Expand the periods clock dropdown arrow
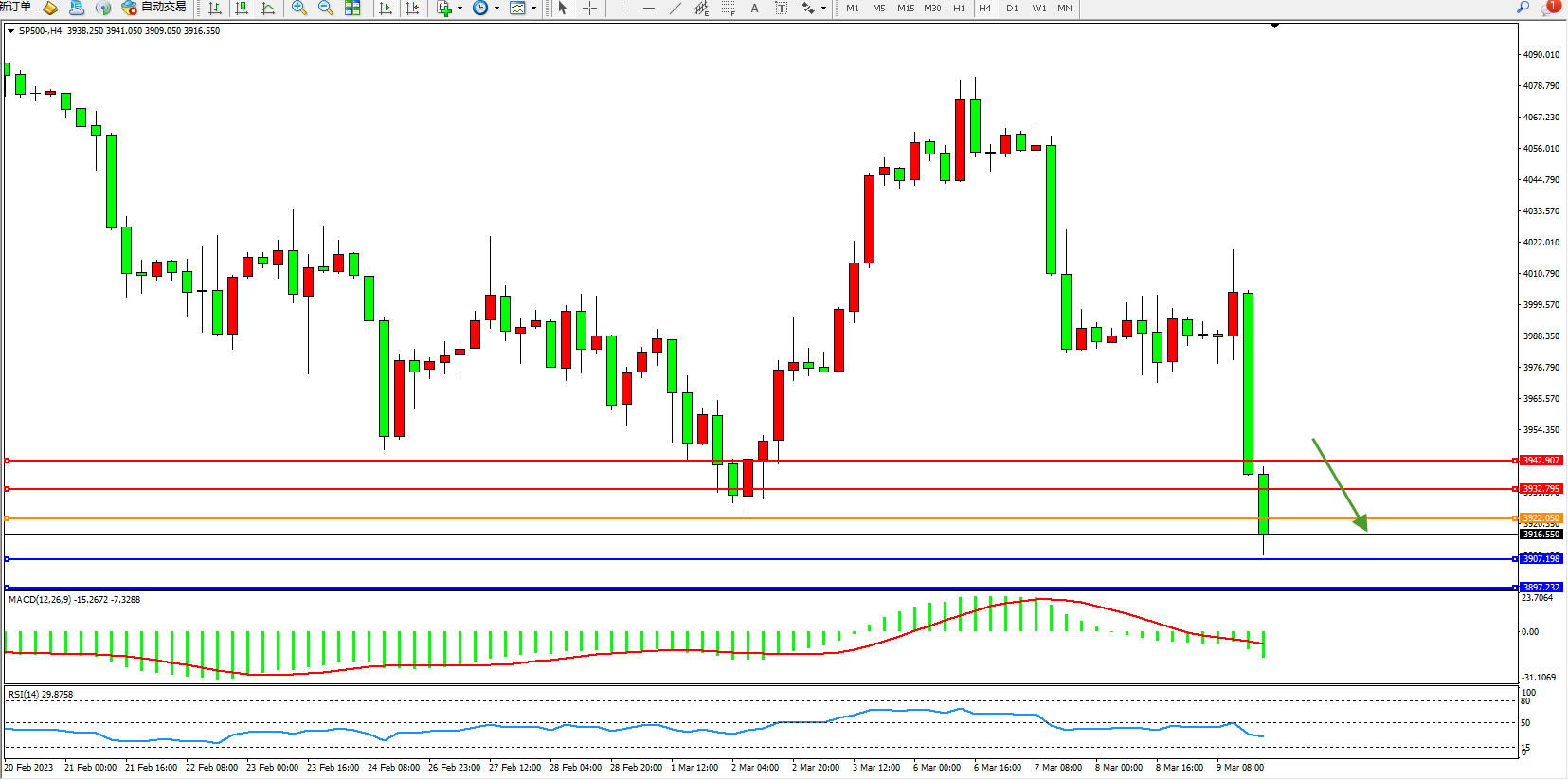 point(496,9)
